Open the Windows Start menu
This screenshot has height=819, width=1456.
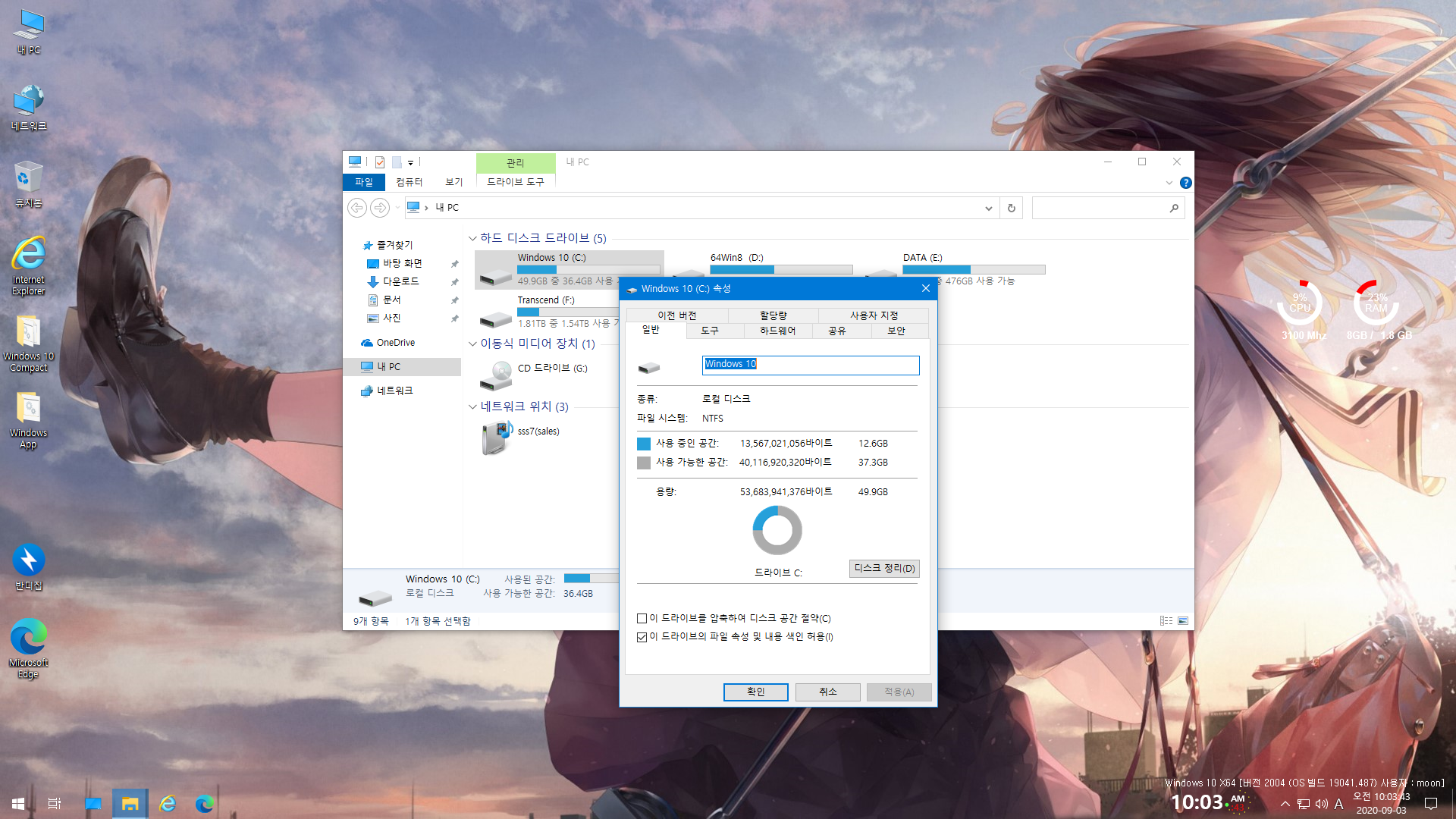coord(18,804)
